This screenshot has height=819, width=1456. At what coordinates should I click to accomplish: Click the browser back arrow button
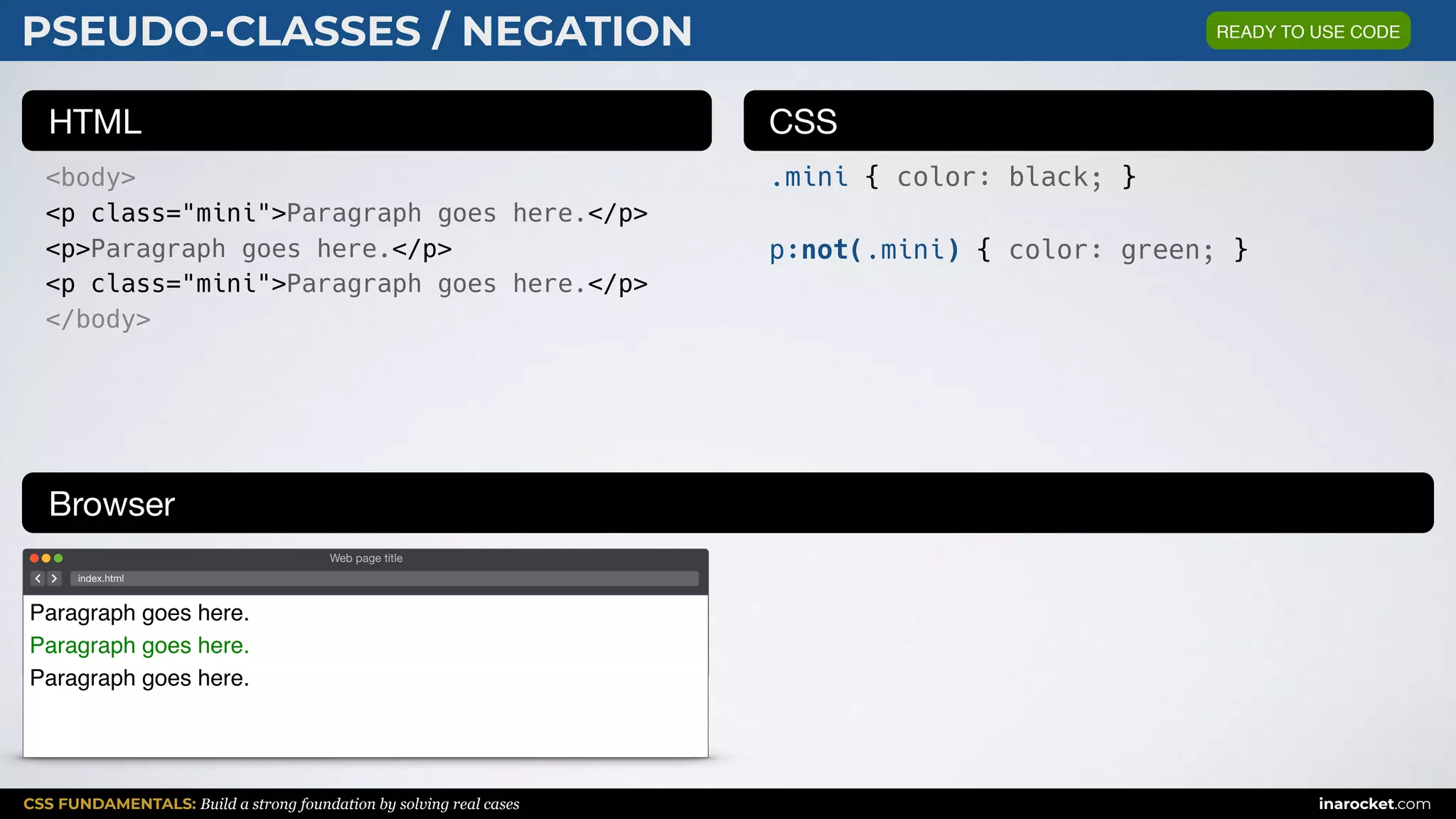pos(38,579)
